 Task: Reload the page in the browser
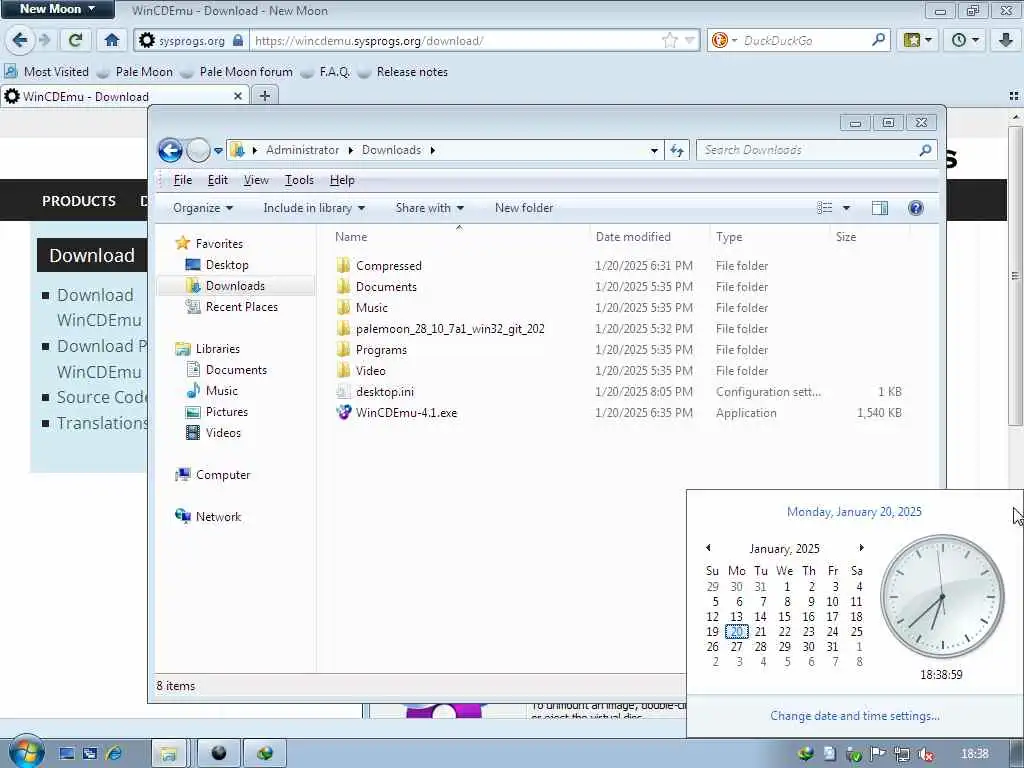pos(75,40)
